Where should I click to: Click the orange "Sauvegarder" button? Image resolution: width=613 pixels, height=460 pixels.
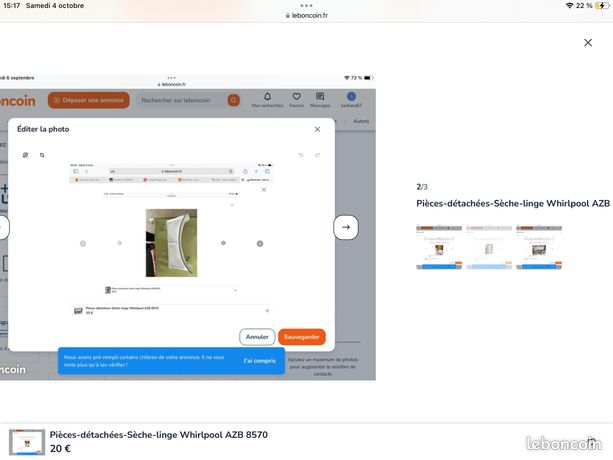coord(301,337)
